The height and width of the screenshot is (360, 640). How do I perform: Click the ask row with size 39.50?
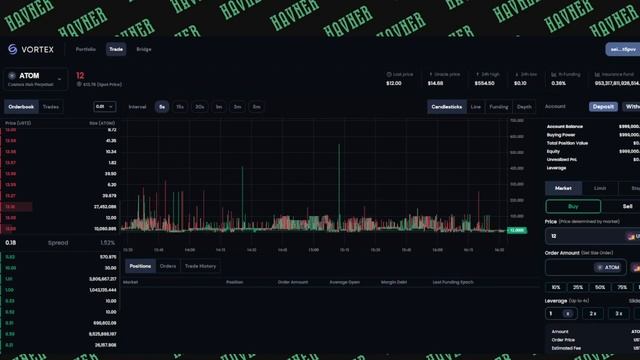pyautogui.click(x=60, y=174)
